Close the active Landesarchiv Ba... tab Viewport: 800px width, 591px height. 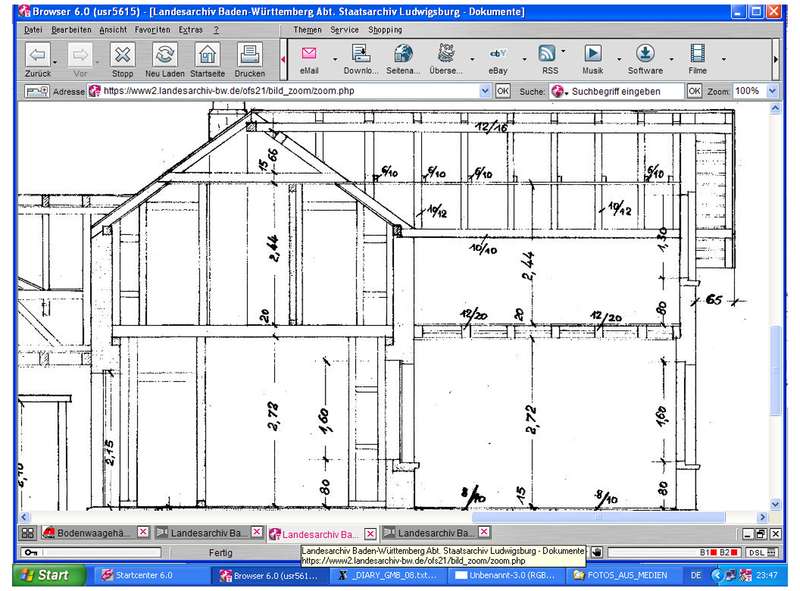click(370, 534)
